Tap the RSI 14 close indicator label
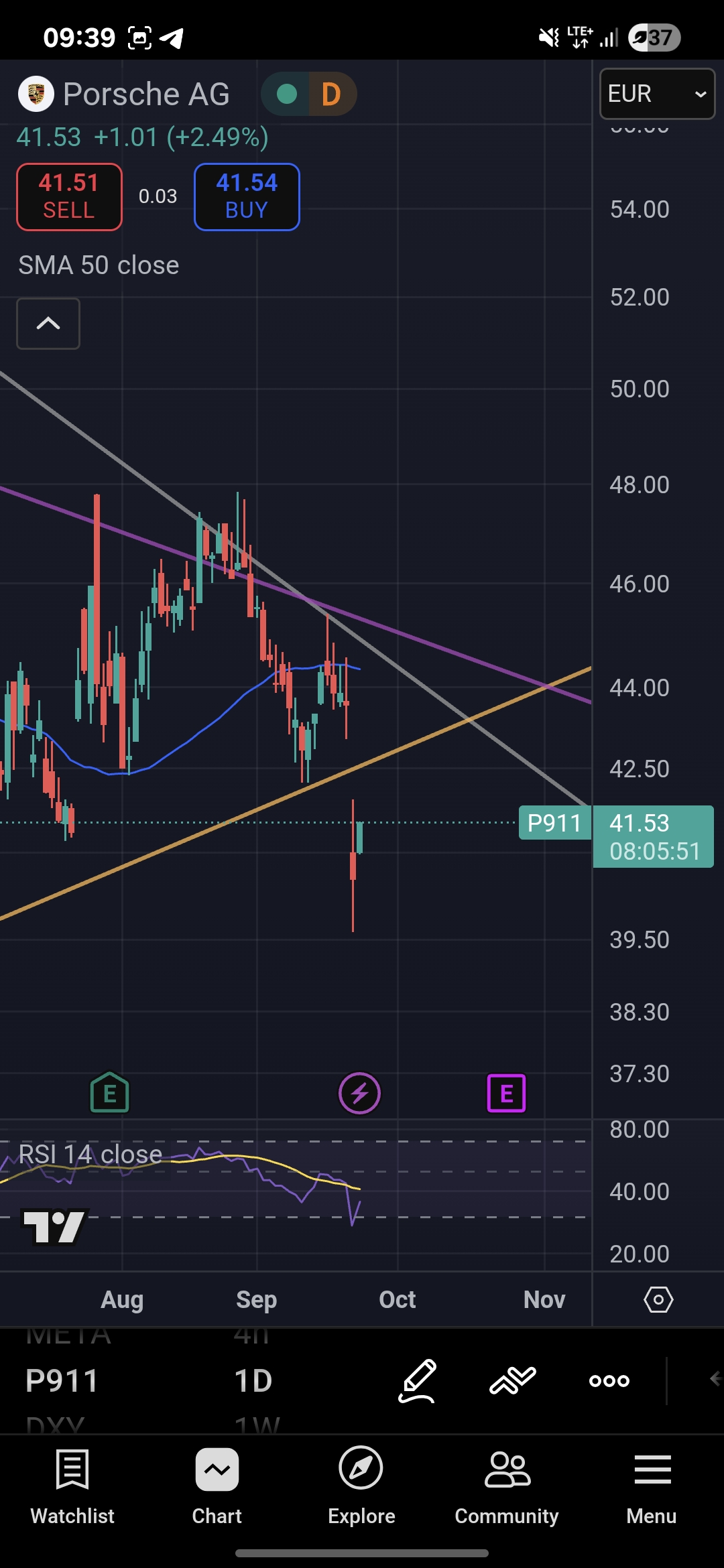This screenshot has width=724, height=1568. click(x=90, y=1154)
